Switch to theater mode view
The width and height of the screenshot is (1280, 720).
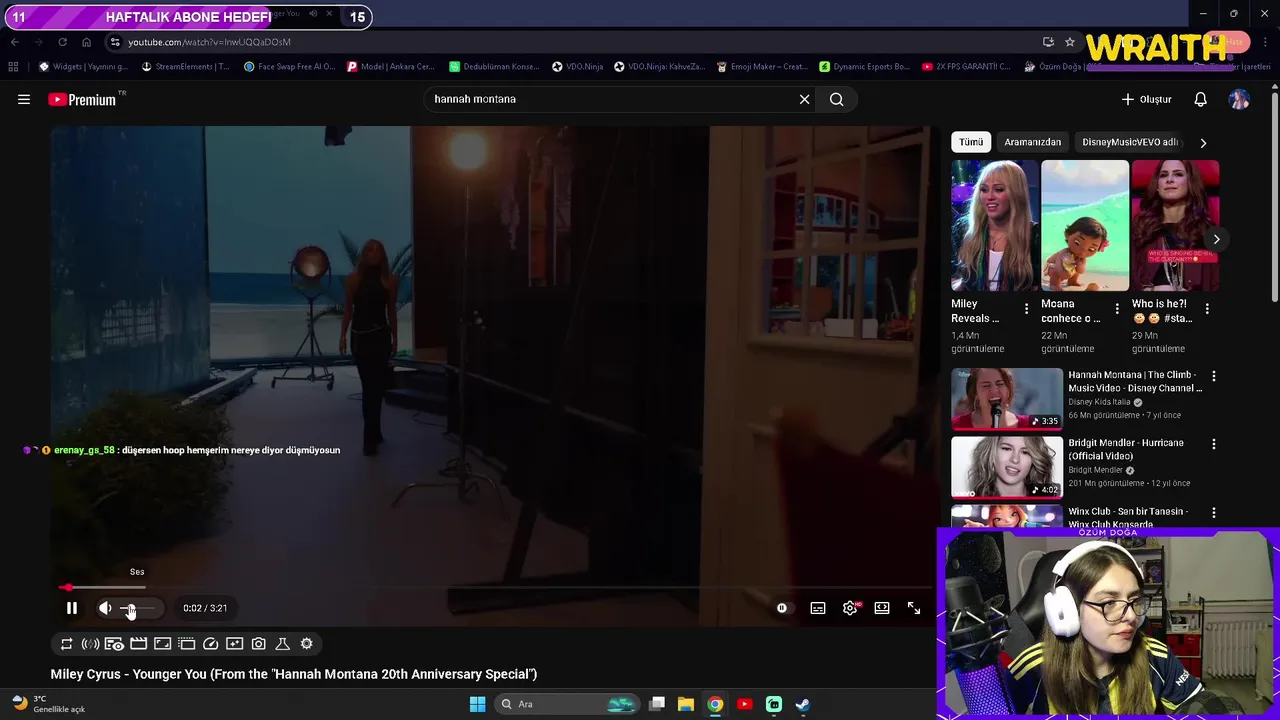(x=882, y=608)
